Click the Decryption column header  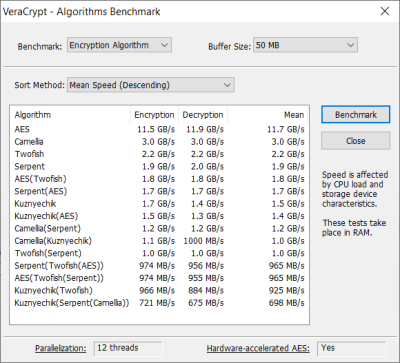click(203, 115)
